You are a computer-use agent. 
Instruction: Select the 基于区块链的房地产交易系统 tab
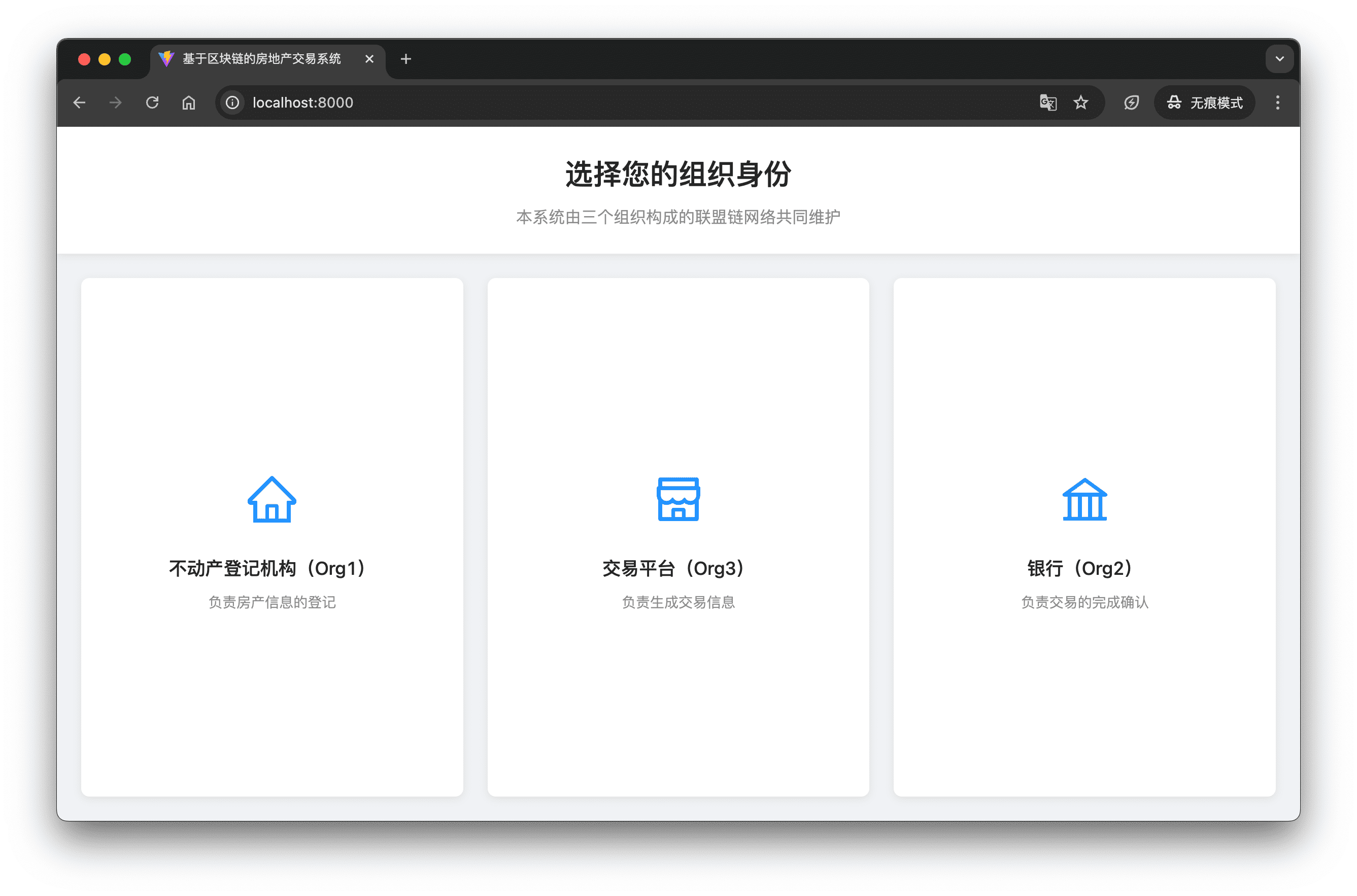(267, 59)
